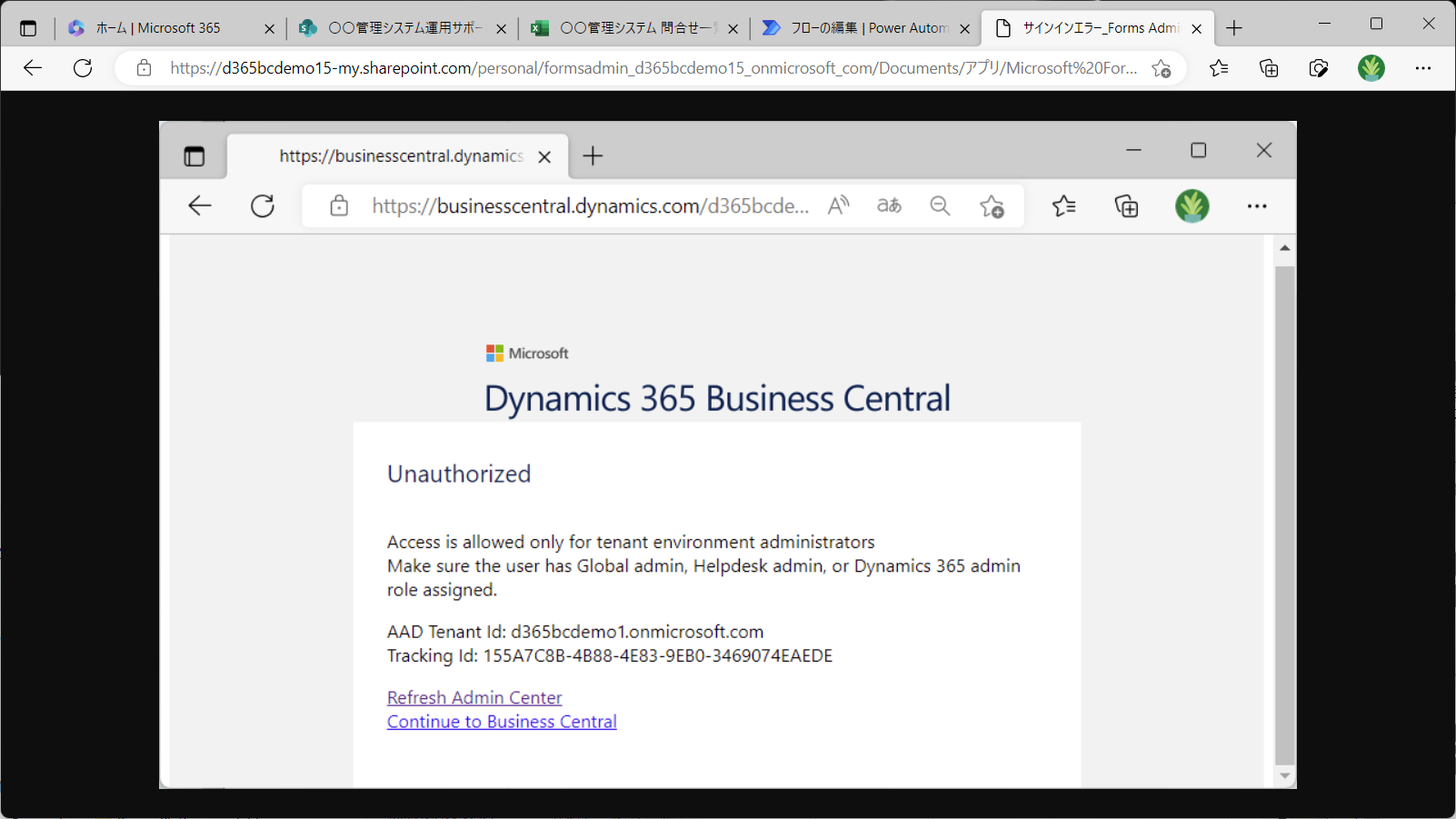Switch to the Microsoft 365 home tab

pyautogui.click(x=159, y=28)
